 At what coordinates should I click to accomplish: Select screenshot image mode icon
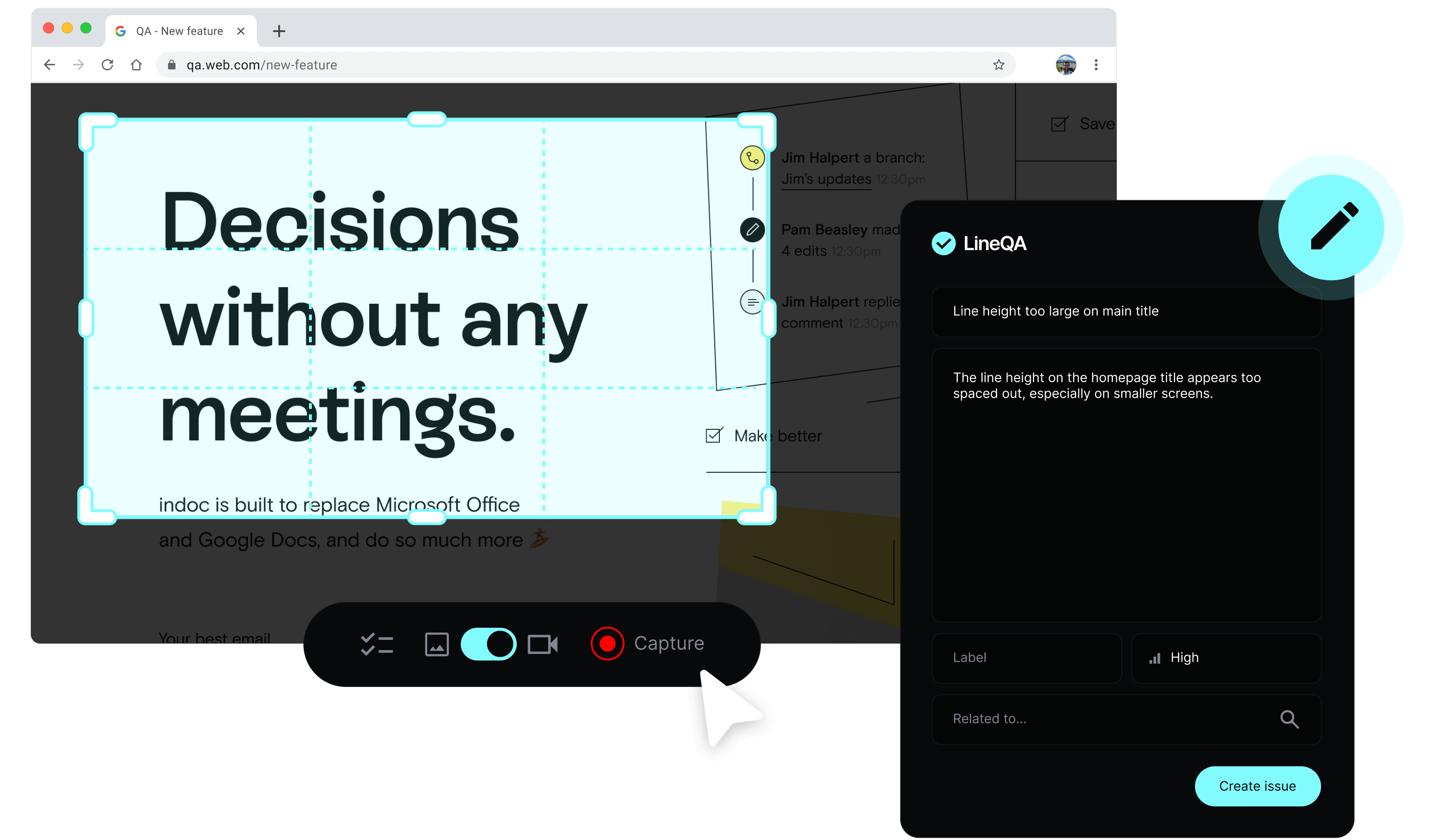click(437, 644)
